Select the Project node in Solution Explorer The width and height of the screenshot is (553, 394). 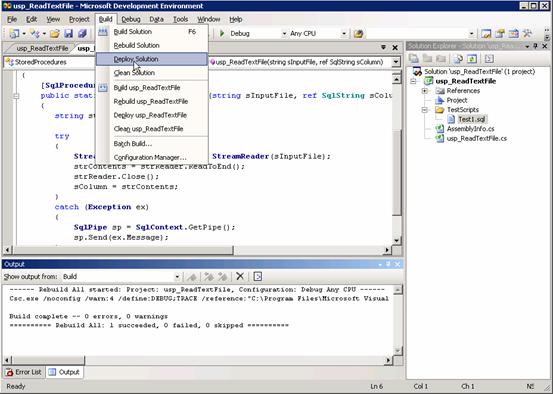coord(457,100)
